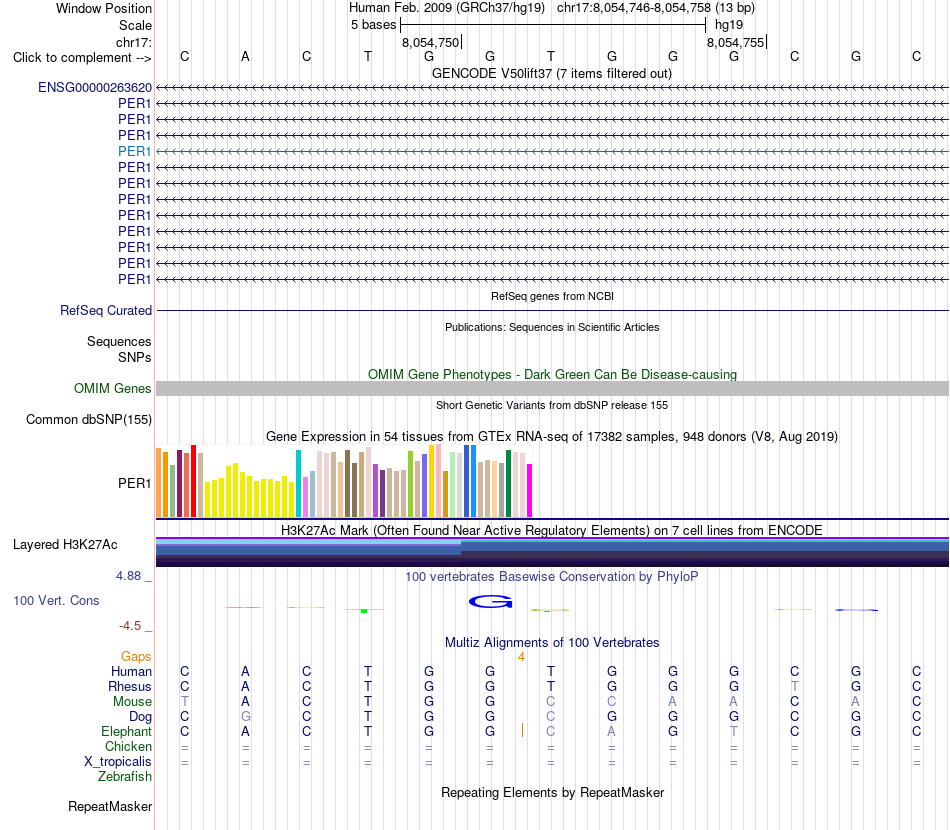
Task: Open the GTEx Gene Expression in 54 tissues title
Action: click(x=552, y=436)
